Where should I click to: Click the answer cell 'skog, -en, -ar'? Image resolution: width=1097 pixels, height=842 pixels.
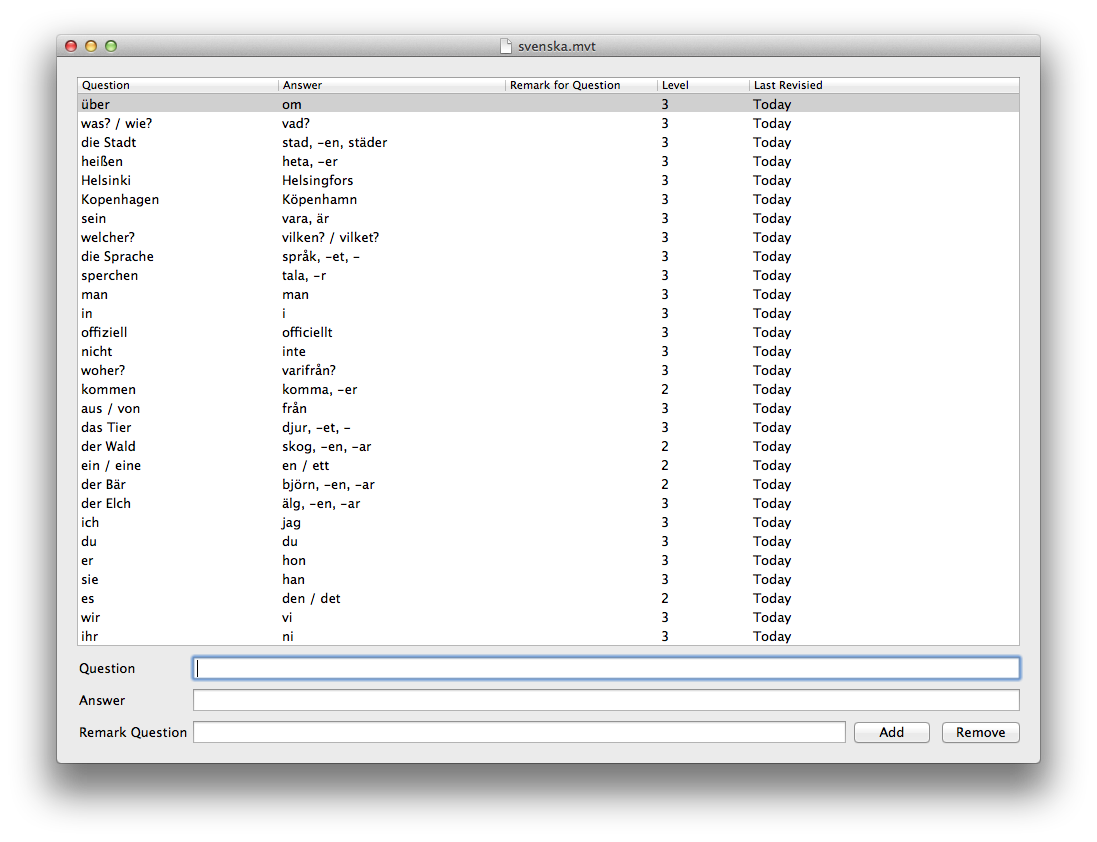point(327,446)
